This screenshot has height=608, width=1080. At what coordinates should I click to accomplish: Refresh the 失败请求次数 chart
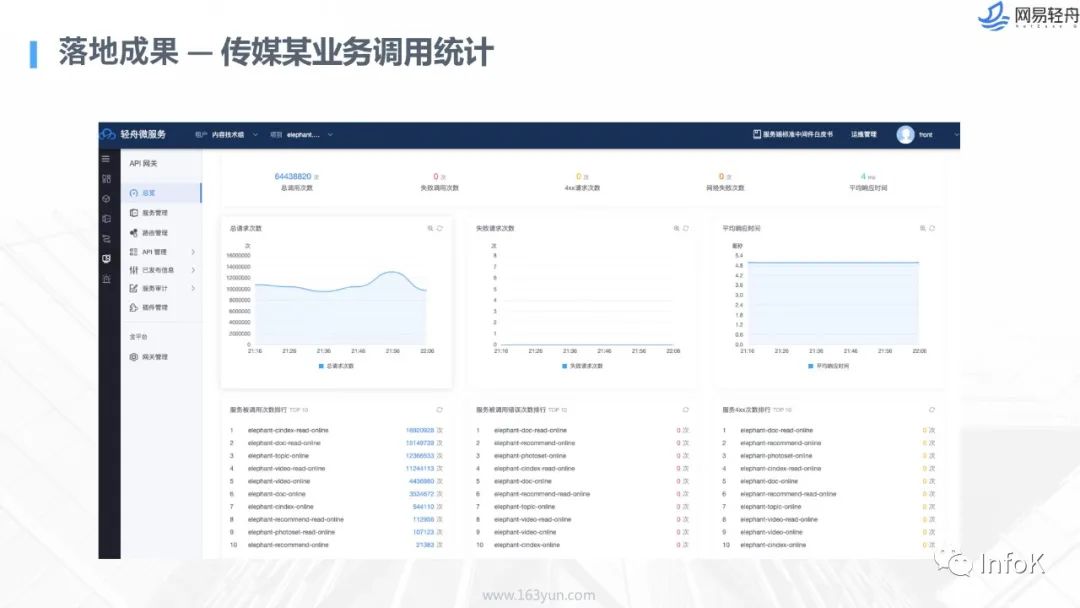(x=686, y=228)
